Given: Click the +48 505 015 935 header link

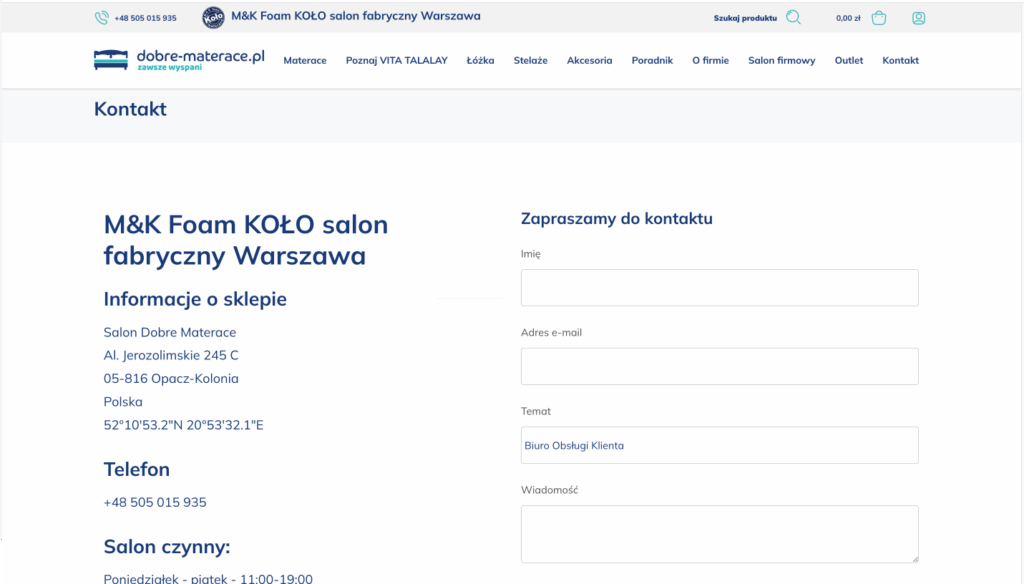Looking at the screenshot, I should 145,18.
